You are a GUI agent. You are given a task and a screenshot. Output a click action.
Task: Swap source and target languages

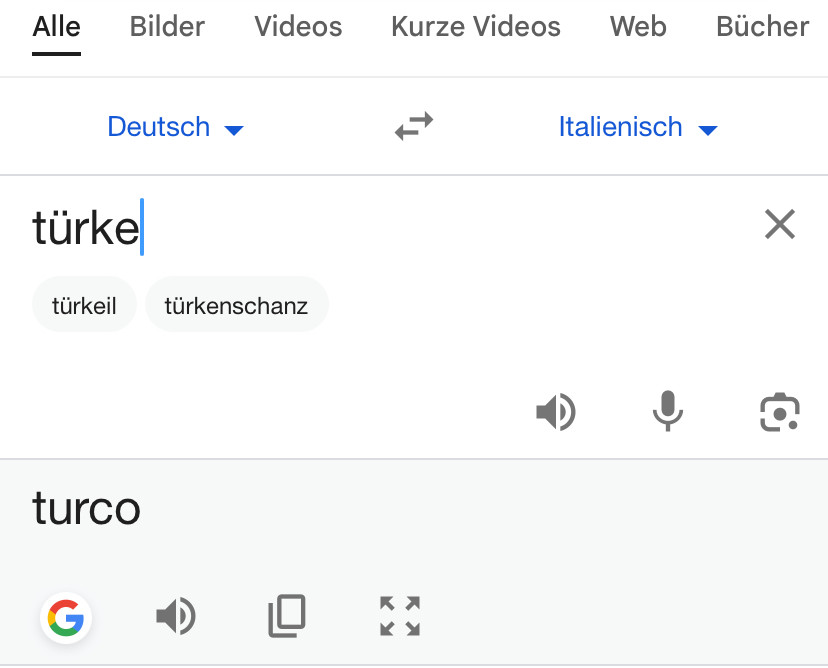pos(413,127)
